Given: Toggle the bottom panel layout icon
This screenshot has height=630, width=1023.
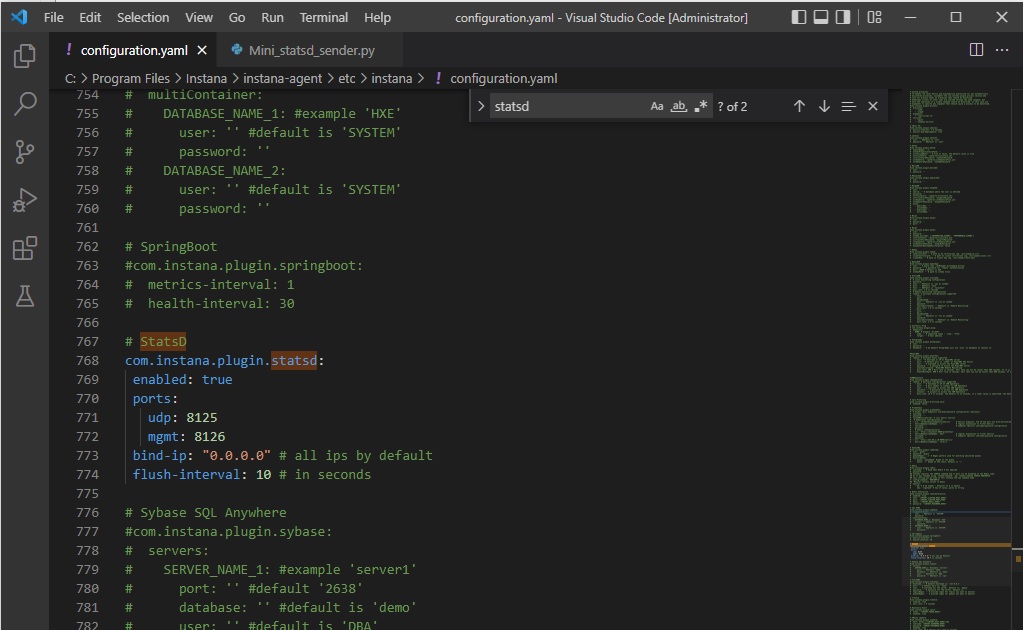Looking at the screenshot, I should tap(821, 17).
